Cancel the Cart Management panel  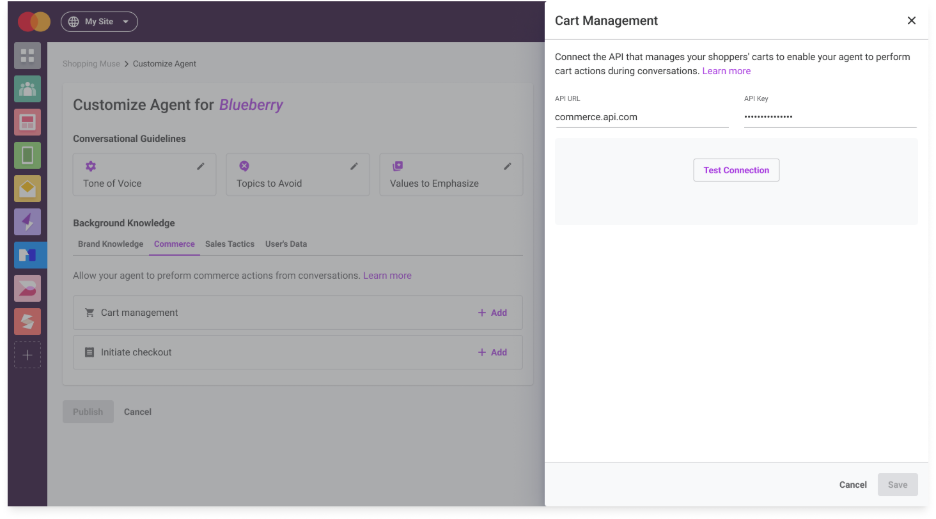click(852, 485)
